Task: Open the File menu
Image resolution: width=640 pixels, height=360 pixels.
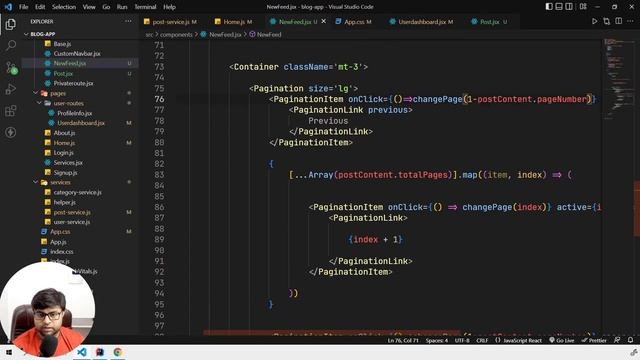Action: coord(24,7)
